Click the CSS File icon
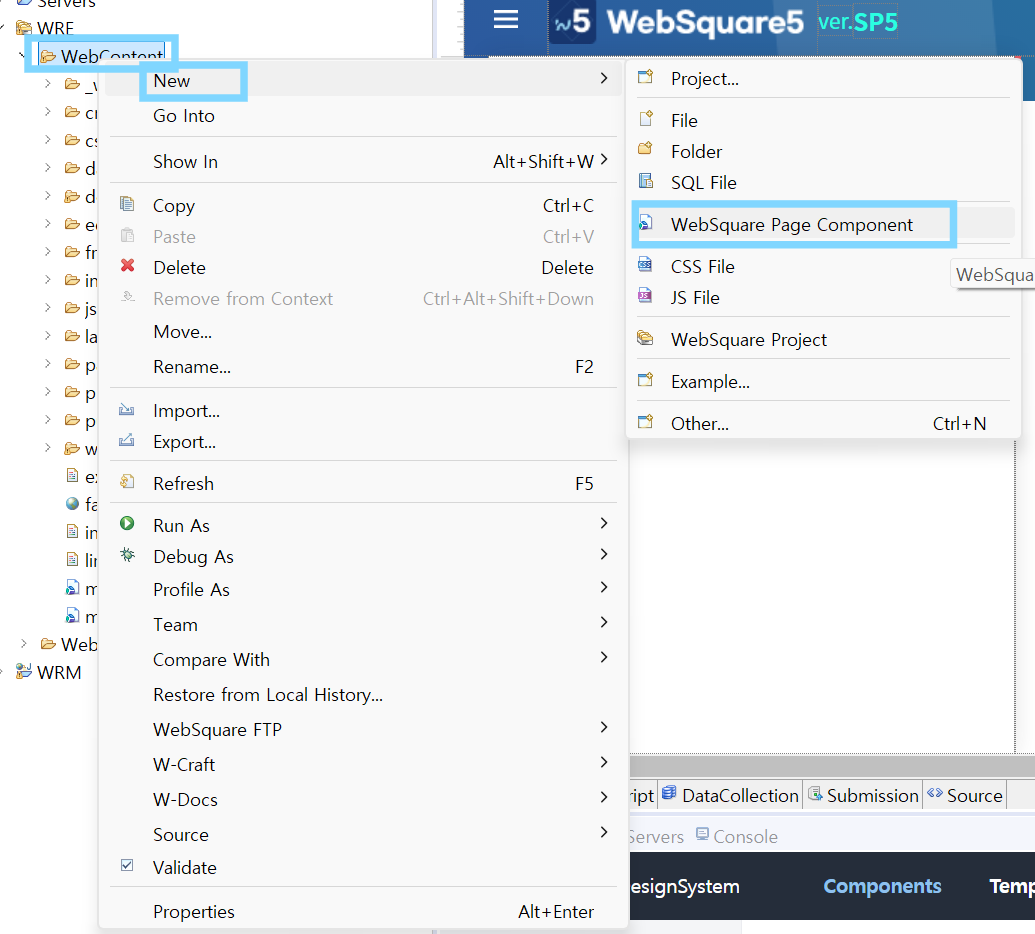The height and width of the screenshot is (934, 1035). pyautogui.click(x=646, y=265)
